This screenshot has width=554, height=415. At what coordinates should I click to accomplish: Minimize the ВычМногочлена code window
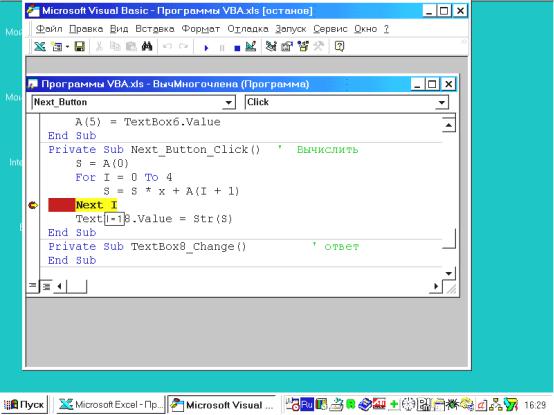pyautogui.click(x=417, y=84)
